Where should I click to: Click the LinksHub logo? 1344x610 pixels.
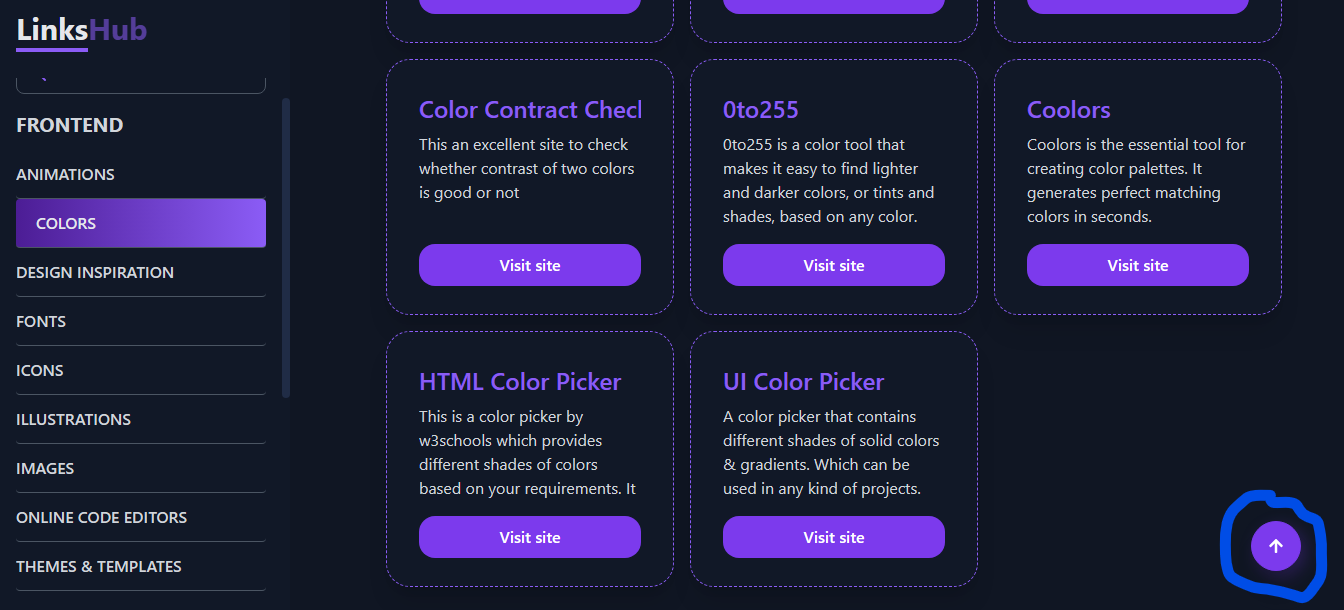pyautogui.click(x=79, y=30)
